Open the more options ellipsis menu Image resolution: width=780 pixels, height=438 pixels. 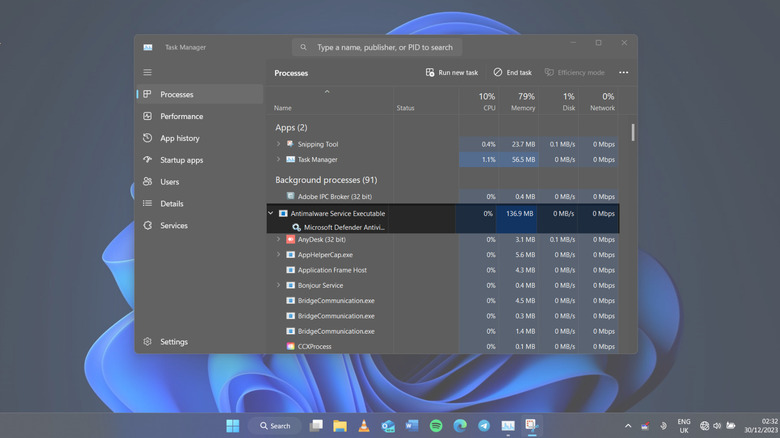(x=623, y=73)
